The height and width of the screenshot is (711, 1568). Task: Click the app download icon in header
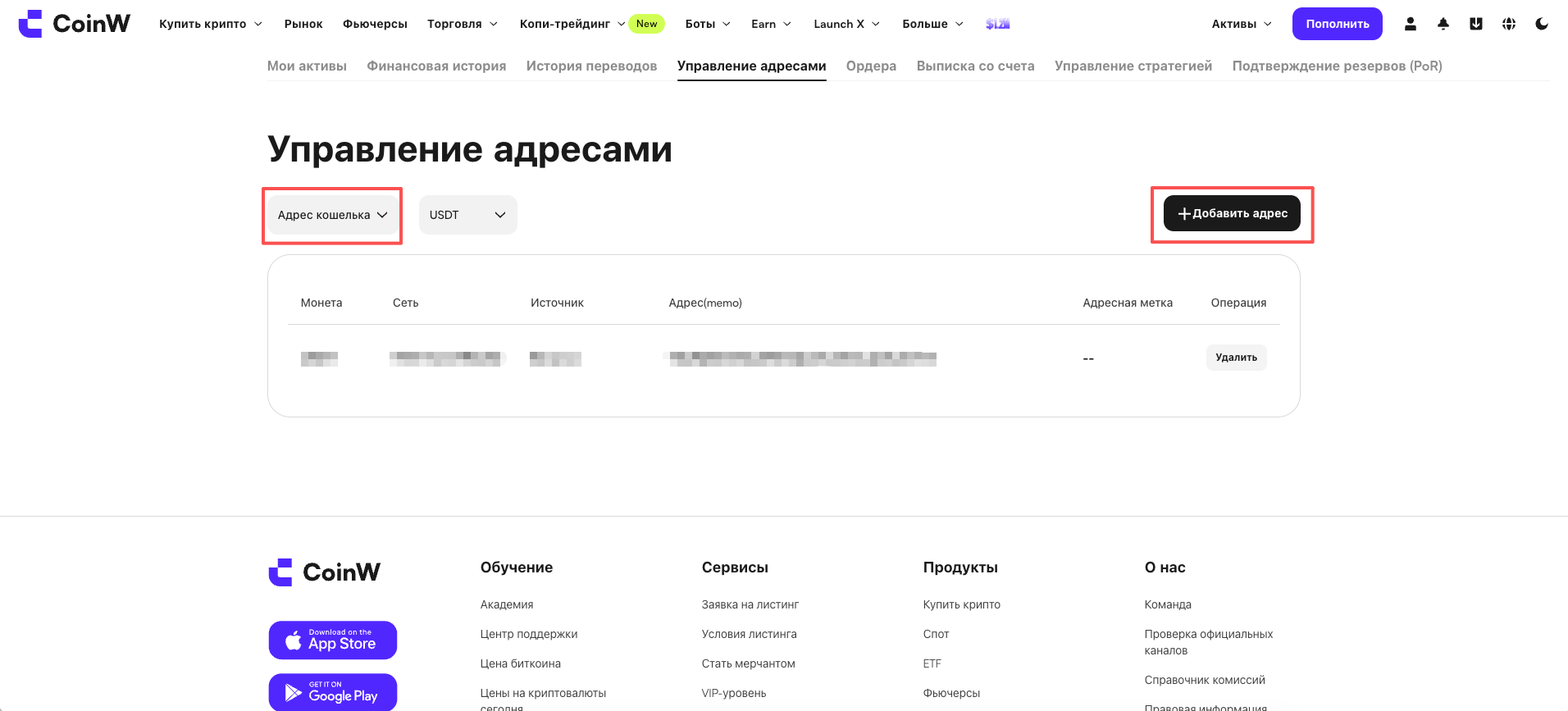click(x=1476, y=24)
